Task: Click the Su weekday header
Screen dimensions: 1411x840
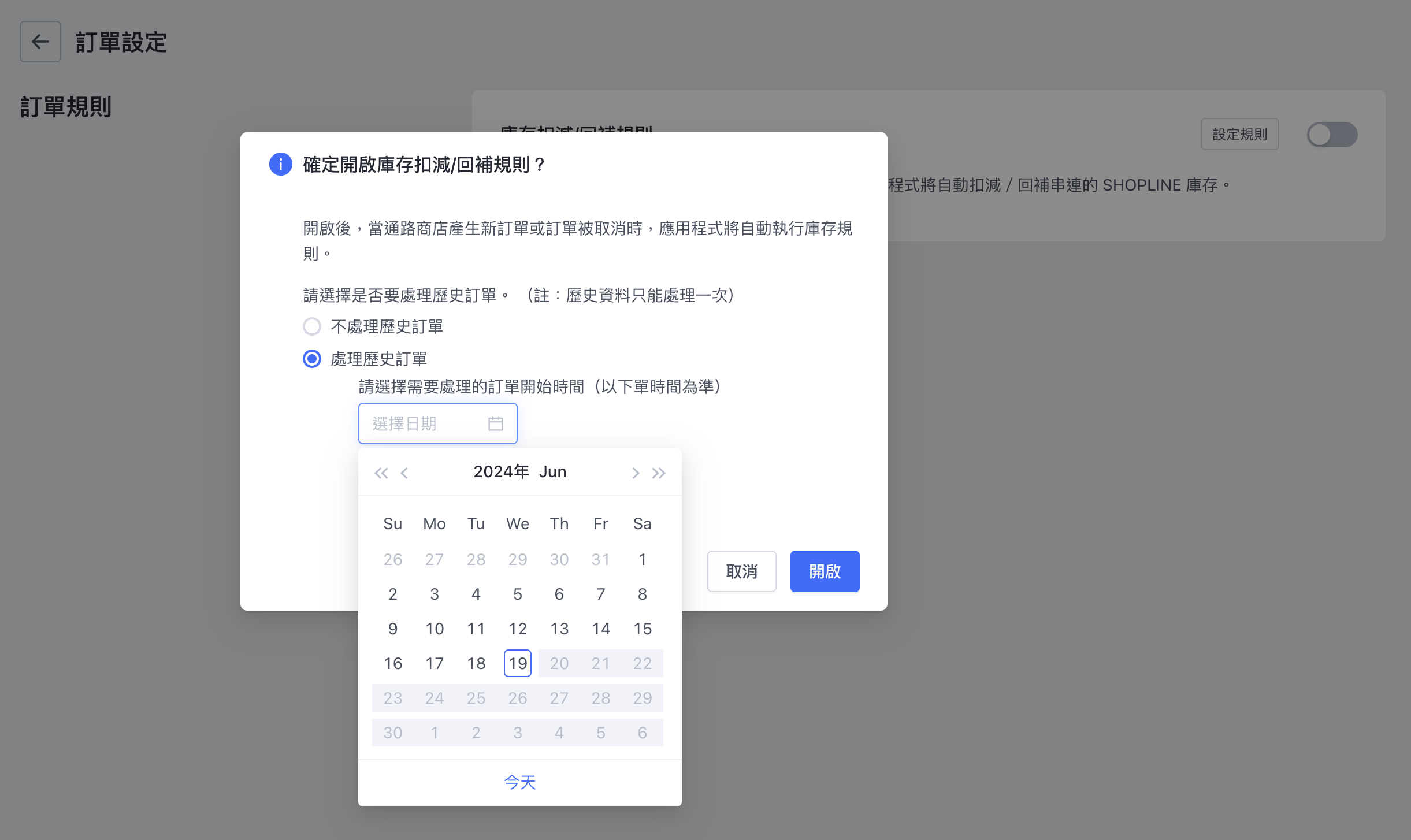Action: 393,524
